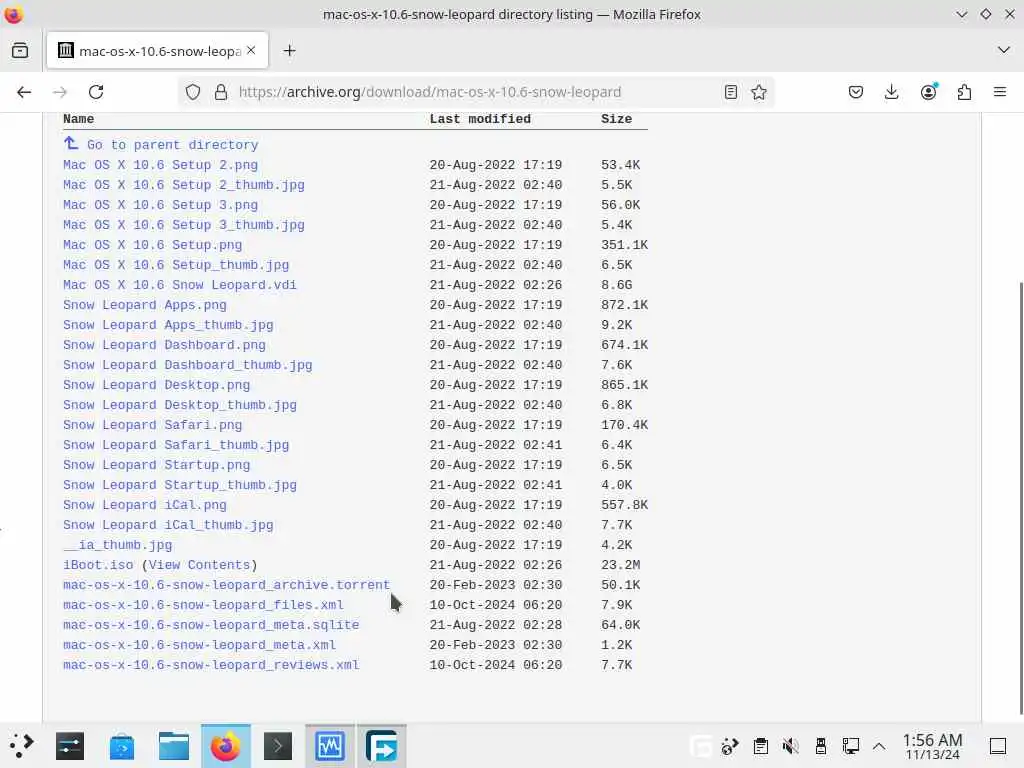Open Mac OS X 10.6 Setup 3_thumb.jpg
The height and width of the screenshot is (768, 1024).
(x=184, y=225)
